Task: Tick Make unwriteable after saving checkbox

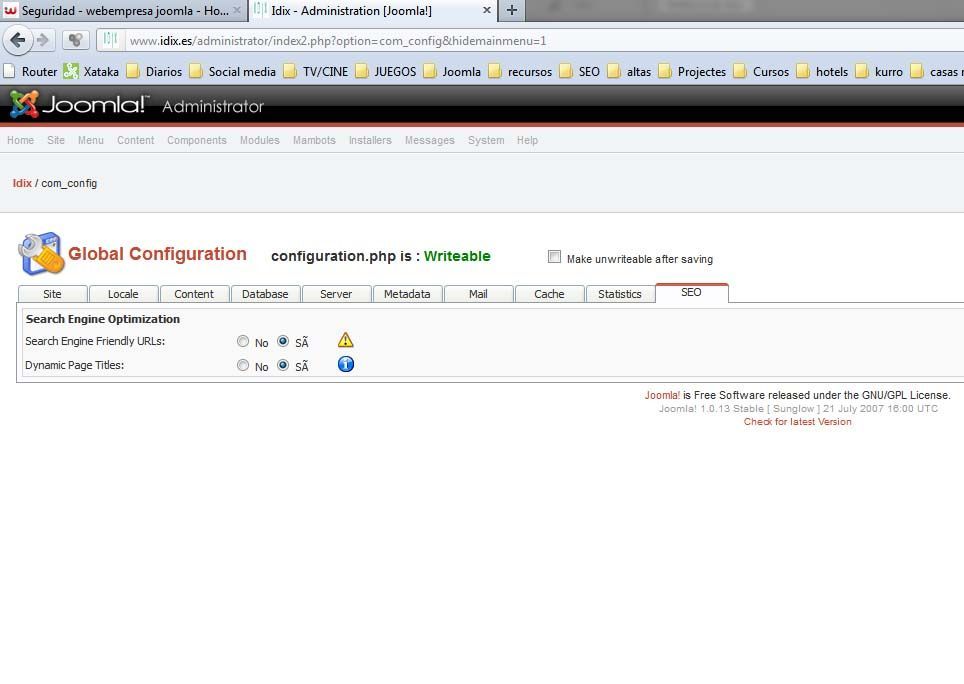Action: (555, 257)
